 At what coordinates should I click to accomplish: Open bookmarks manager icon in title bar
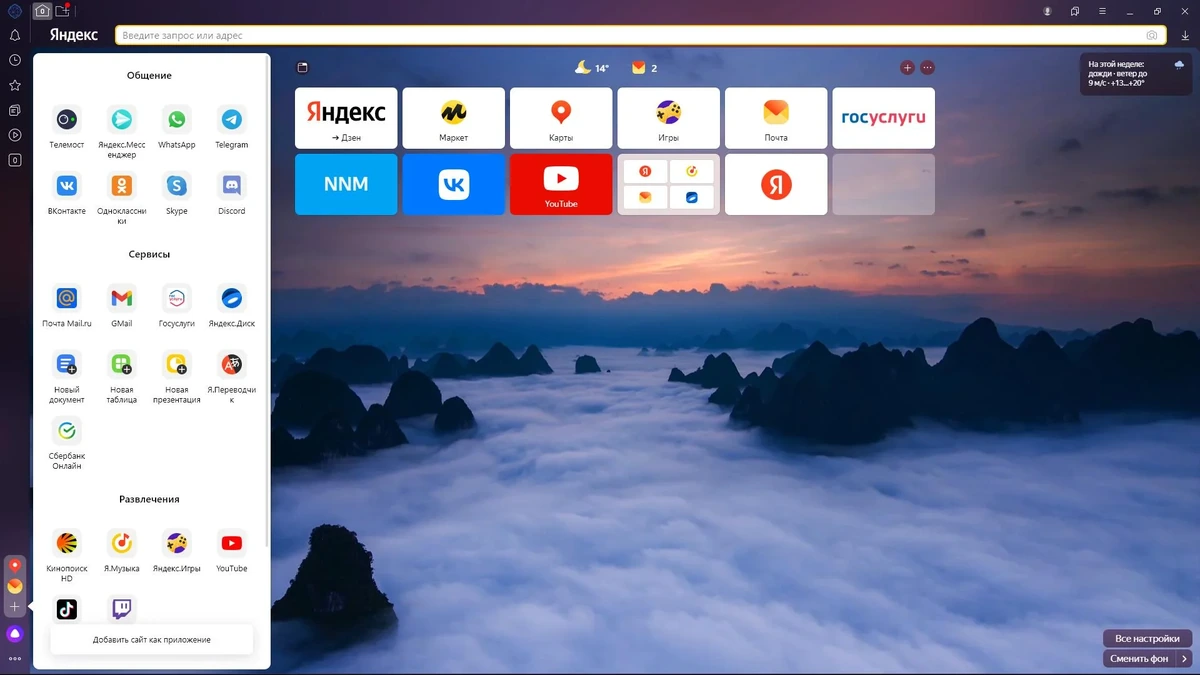click(1075, 11)
